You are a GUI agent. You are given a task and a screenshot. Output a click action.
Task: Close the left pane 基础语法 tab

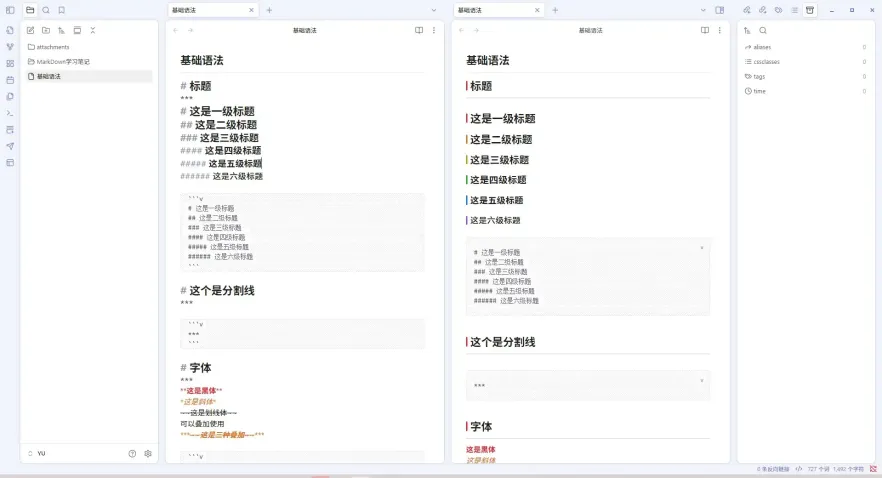point(251,10)
